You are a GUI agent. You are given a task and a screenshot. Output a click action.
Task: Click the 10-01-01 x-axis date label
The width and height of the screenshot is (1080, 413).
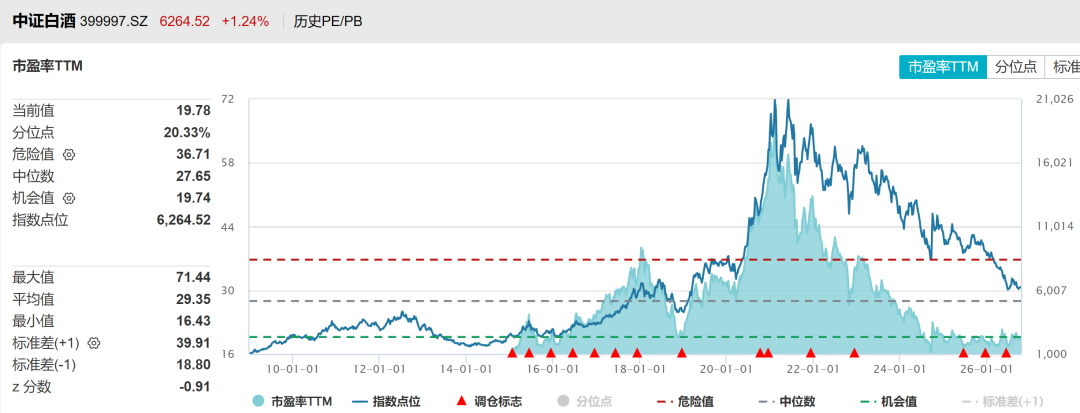[293, 369]
